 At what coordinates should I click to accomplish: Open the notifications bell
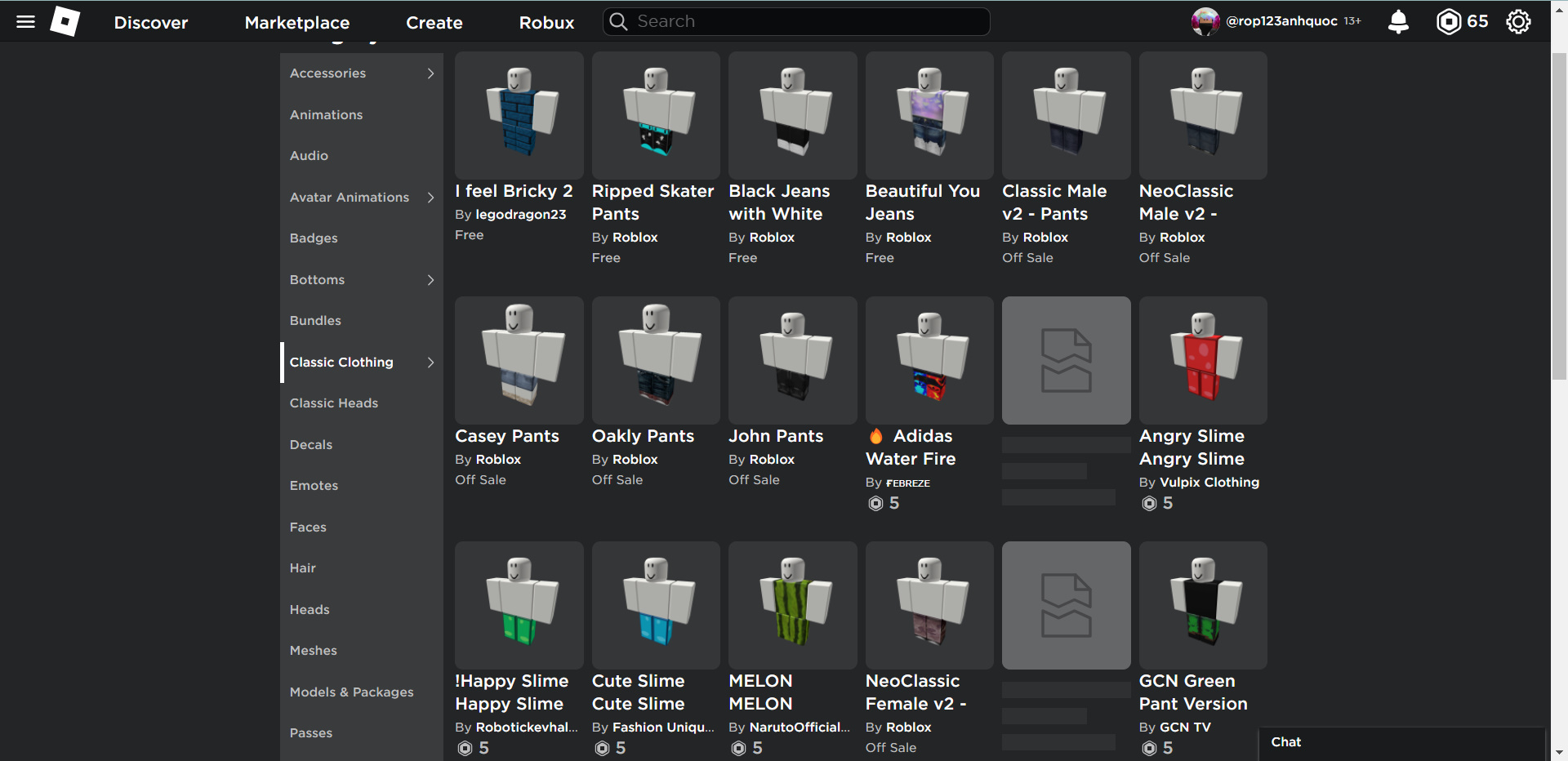pyautogui.click(x=1398, y=22)
